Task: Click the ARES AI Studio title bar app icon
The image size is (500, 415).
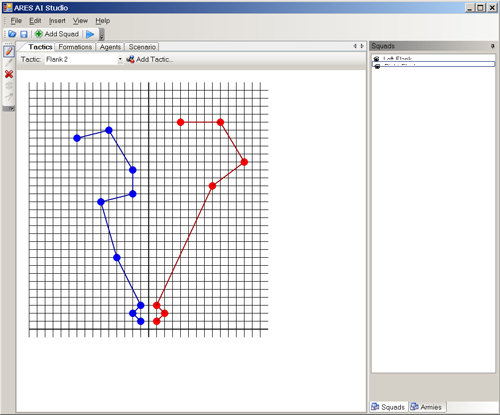Action: pos(7,7)
